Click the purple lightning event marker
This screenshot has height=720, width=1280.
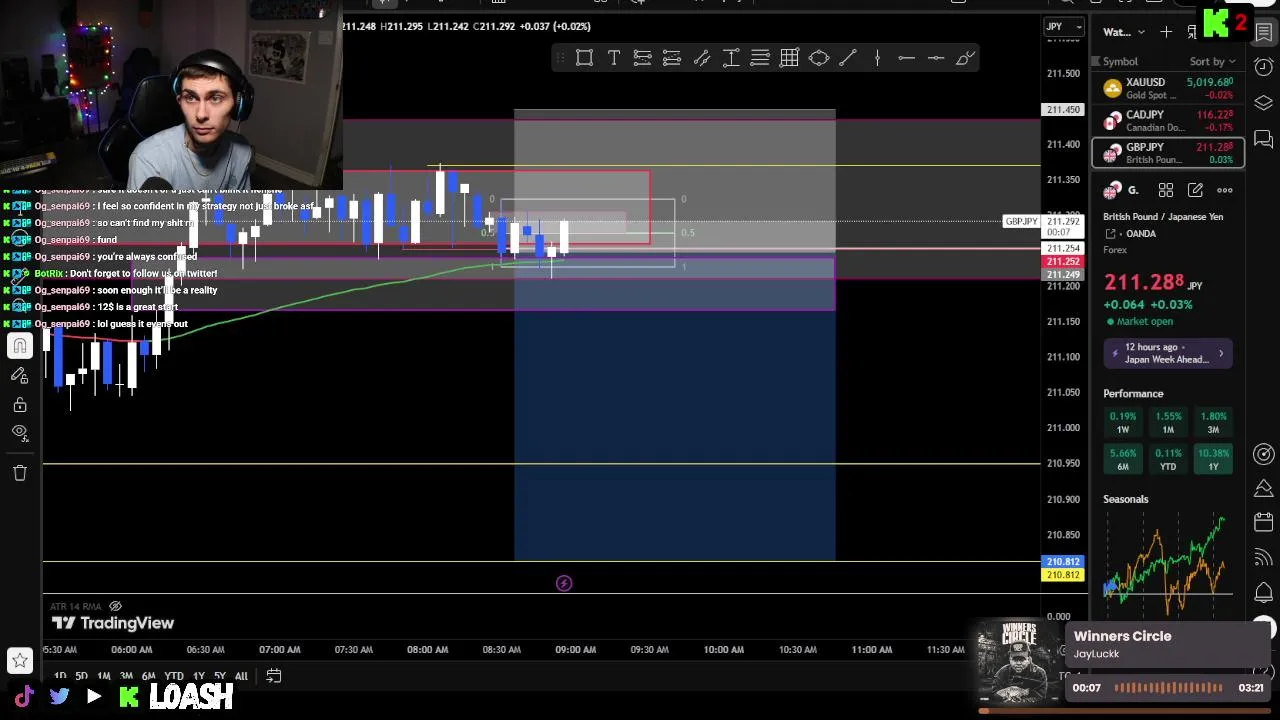pyautogui.click(x=564, y=583)
